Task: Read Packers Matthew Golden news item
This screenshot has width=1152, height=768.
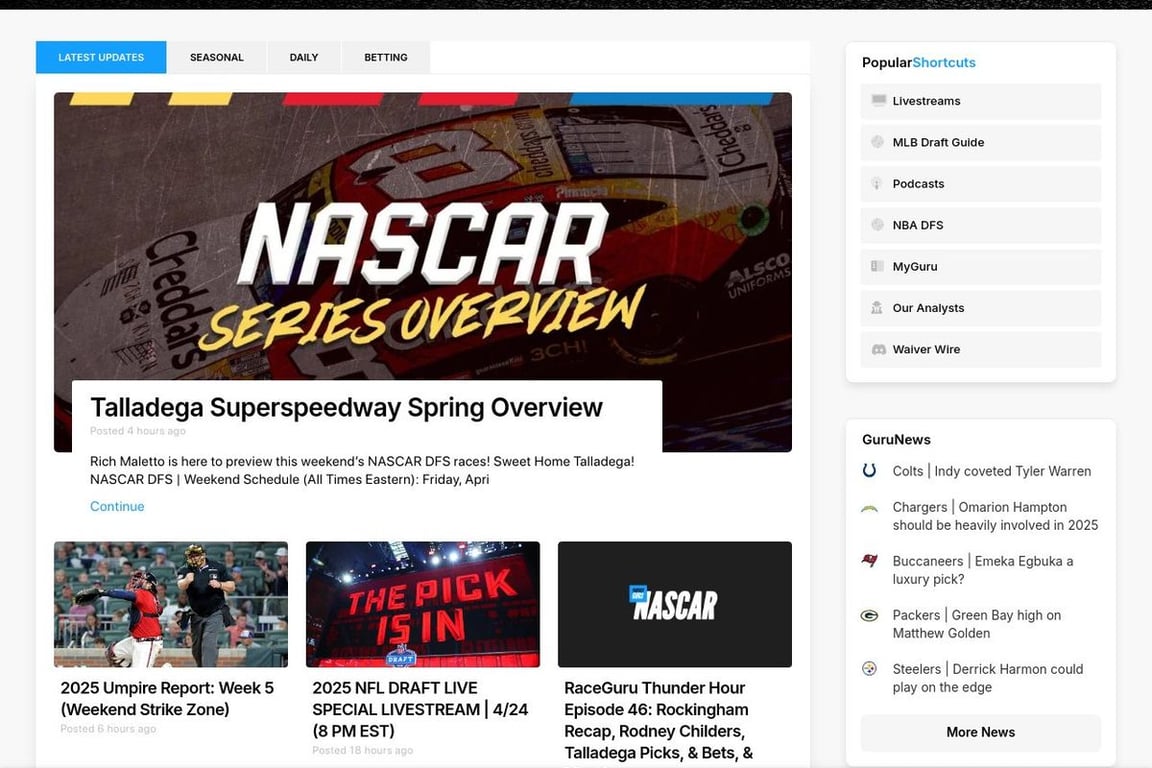Action: coord(977,624)
